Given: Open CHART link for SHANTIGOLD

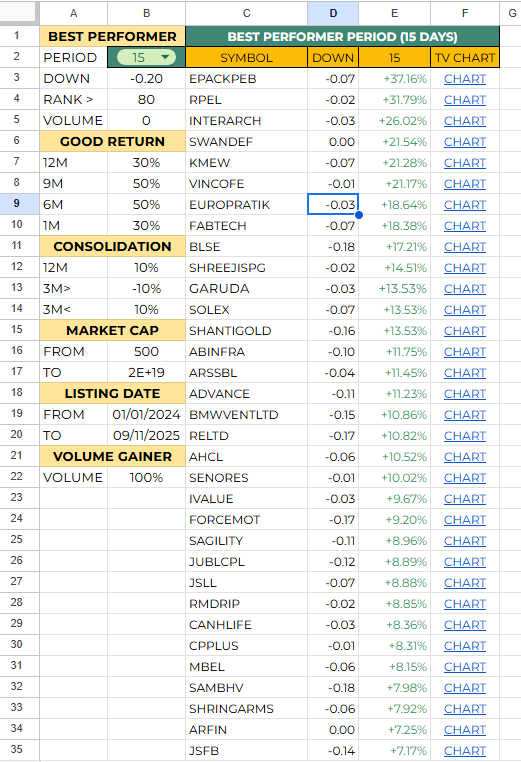Looking at the screenshot, I should pyautogui.click(x=465, y=331).
